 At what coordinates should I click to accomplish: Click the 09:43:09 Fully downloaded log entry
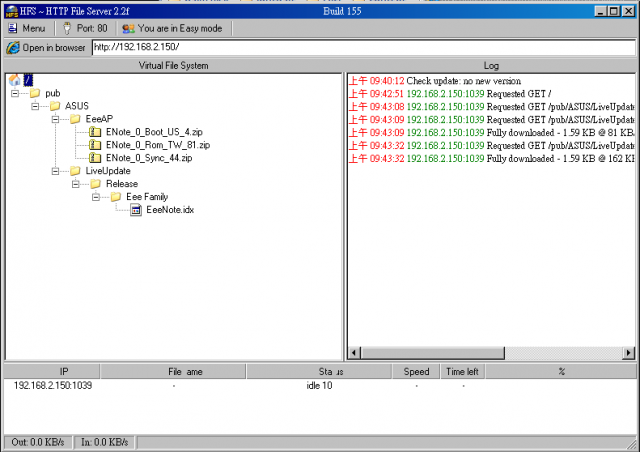pyautogui.click(x=491, y=133)
